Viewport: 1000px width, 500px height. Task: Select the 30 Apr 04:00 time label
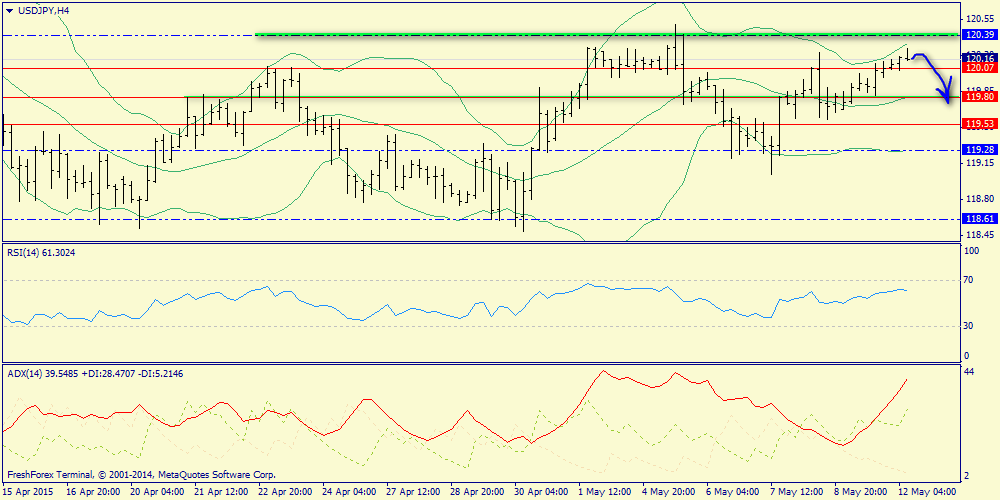click(x=540, y=492)
